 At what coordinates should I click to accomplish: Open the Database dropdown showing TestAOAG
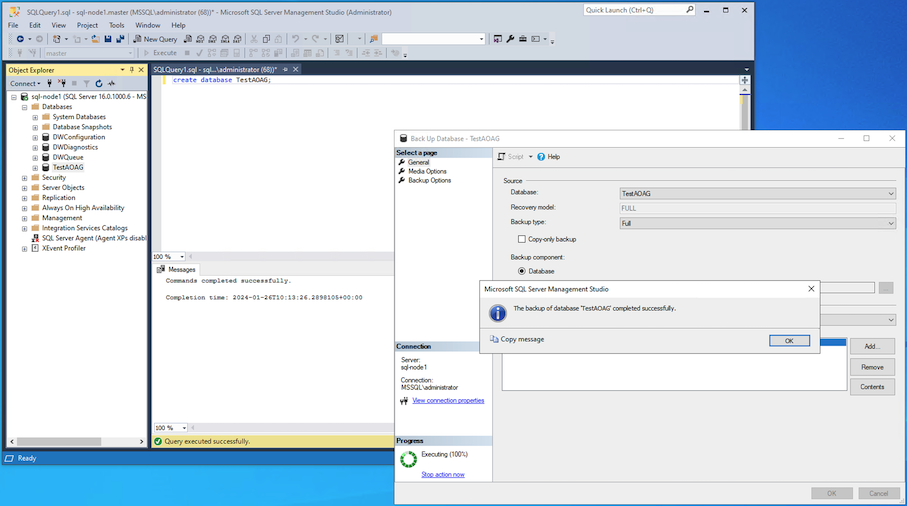pyautogui.click(x=758, y=194)
